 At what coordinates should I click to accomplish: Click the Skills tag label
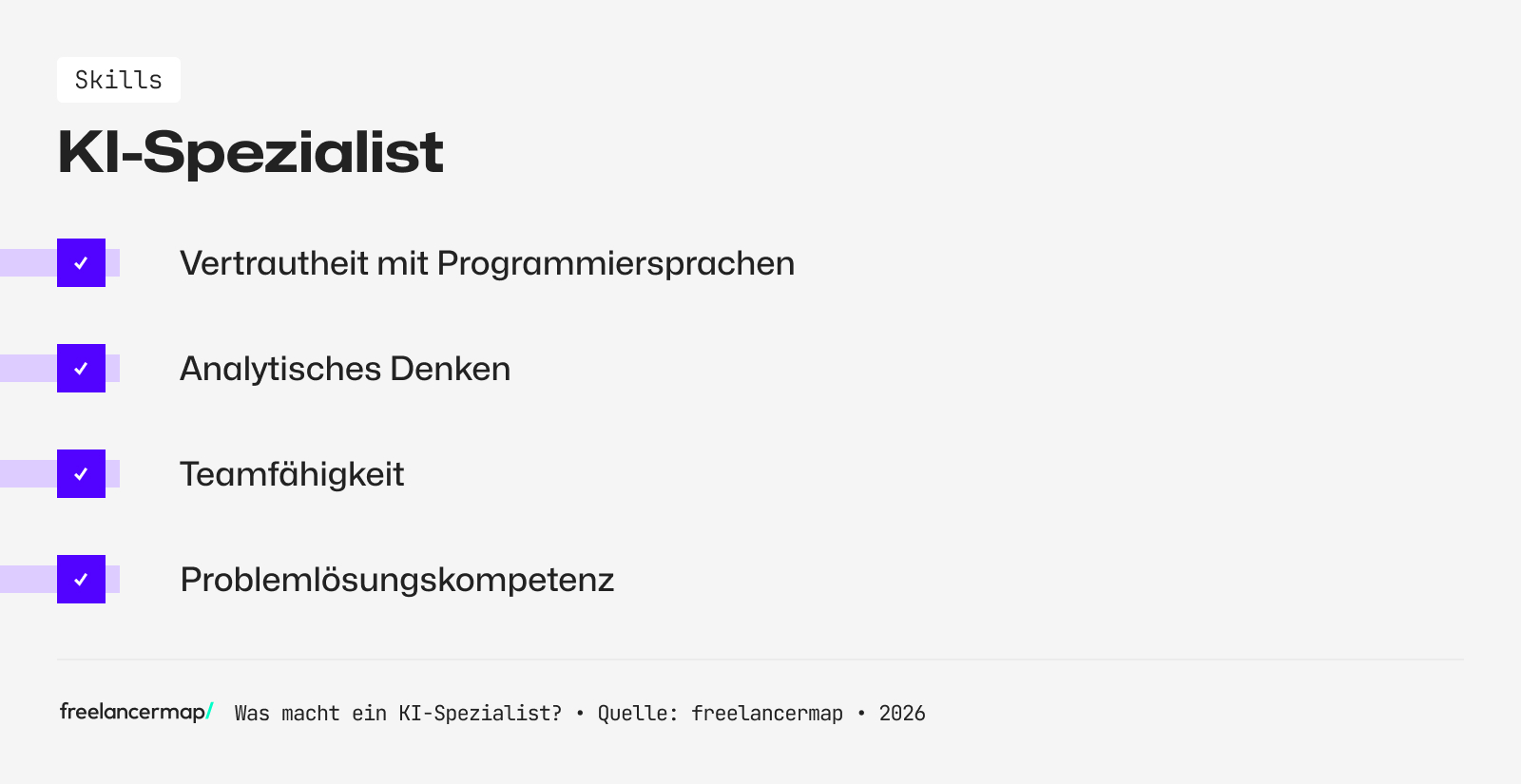(x=119, y=80)
